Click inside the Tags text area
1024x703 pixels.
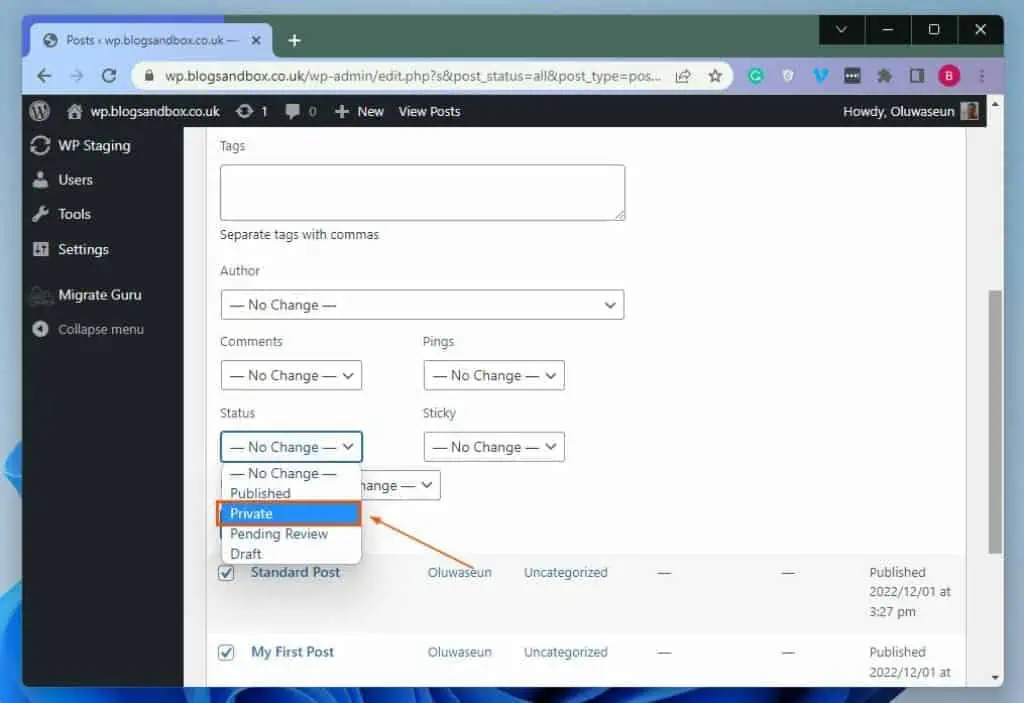422,193
